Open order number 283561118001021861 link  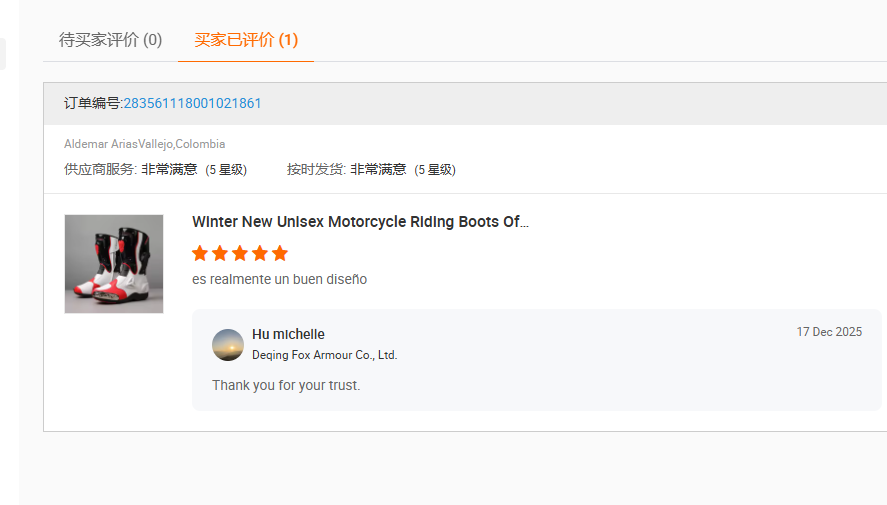[x=192, y=103]
